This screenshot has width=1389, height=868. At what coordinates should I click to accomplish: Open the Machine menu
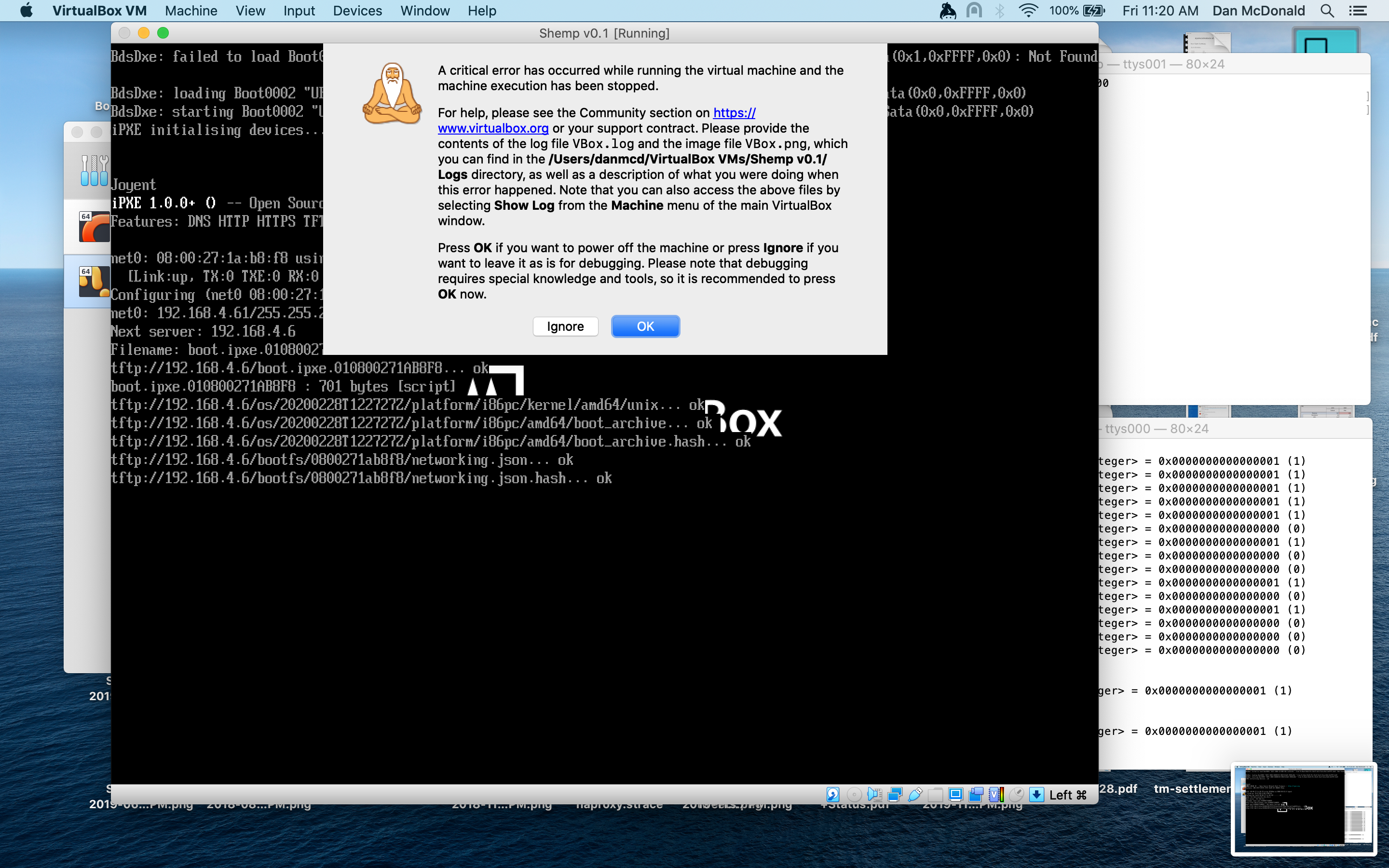[191, 10]
